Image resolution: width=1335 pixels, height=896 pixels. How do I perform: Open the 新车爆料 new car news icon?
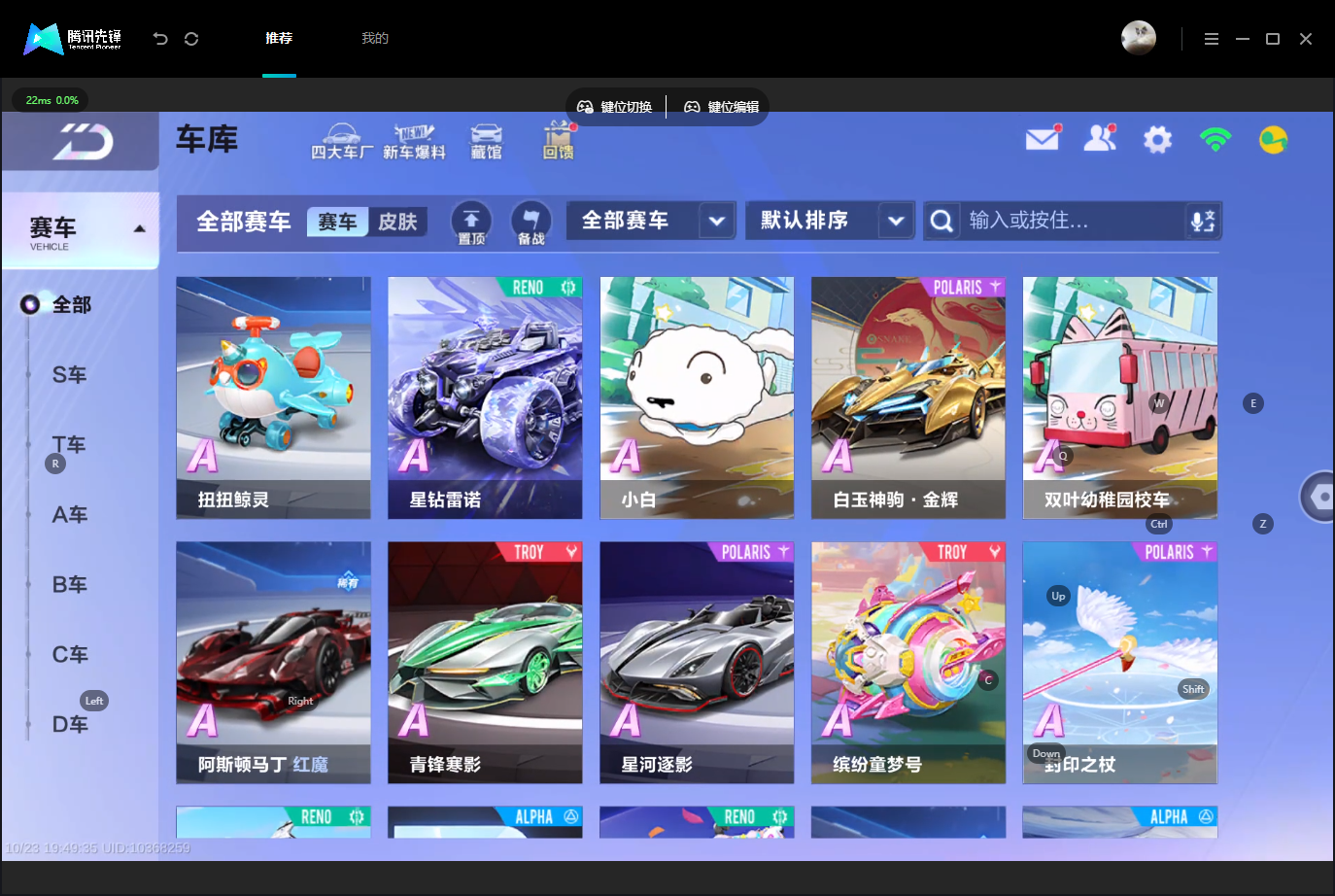(414, 142)
